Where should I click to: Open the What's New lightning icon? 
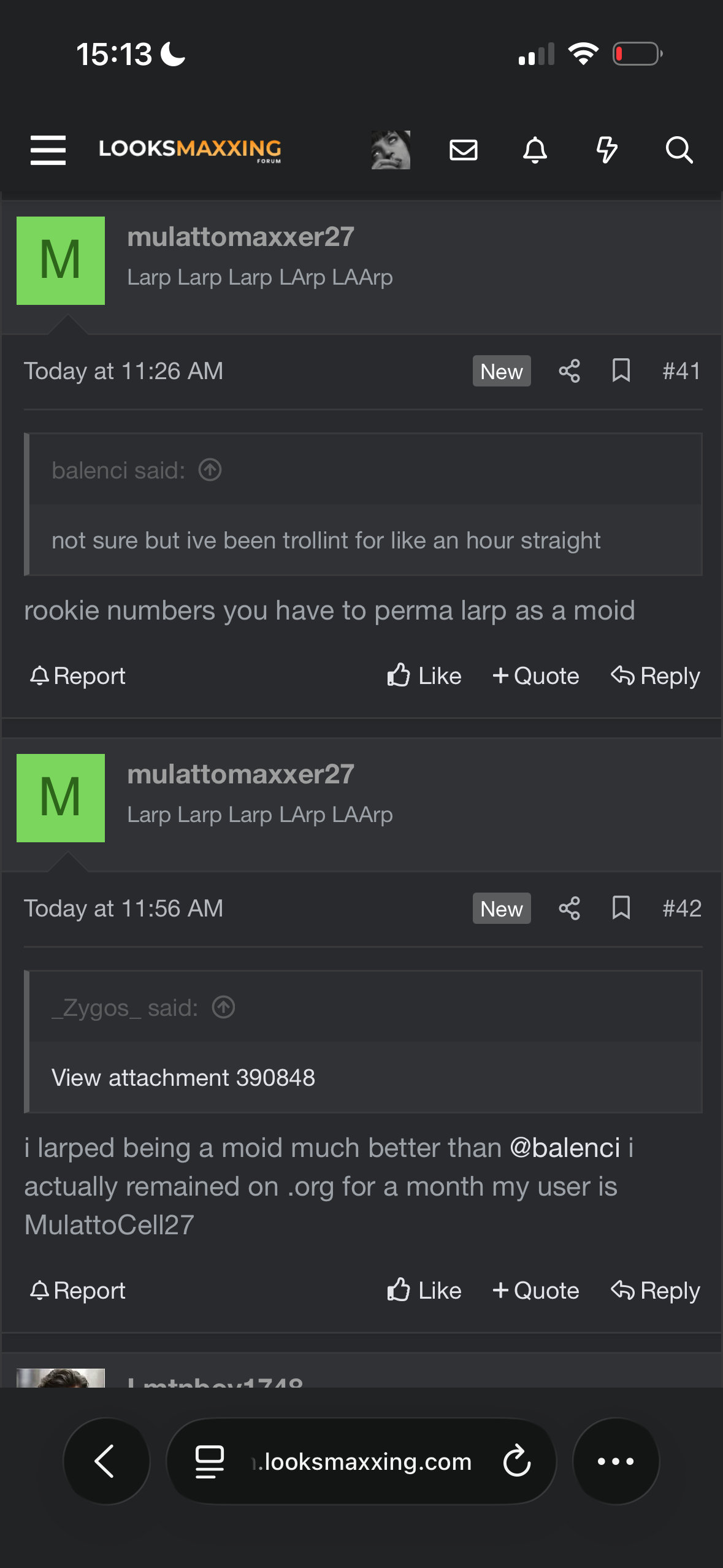[x=607, y=150]
